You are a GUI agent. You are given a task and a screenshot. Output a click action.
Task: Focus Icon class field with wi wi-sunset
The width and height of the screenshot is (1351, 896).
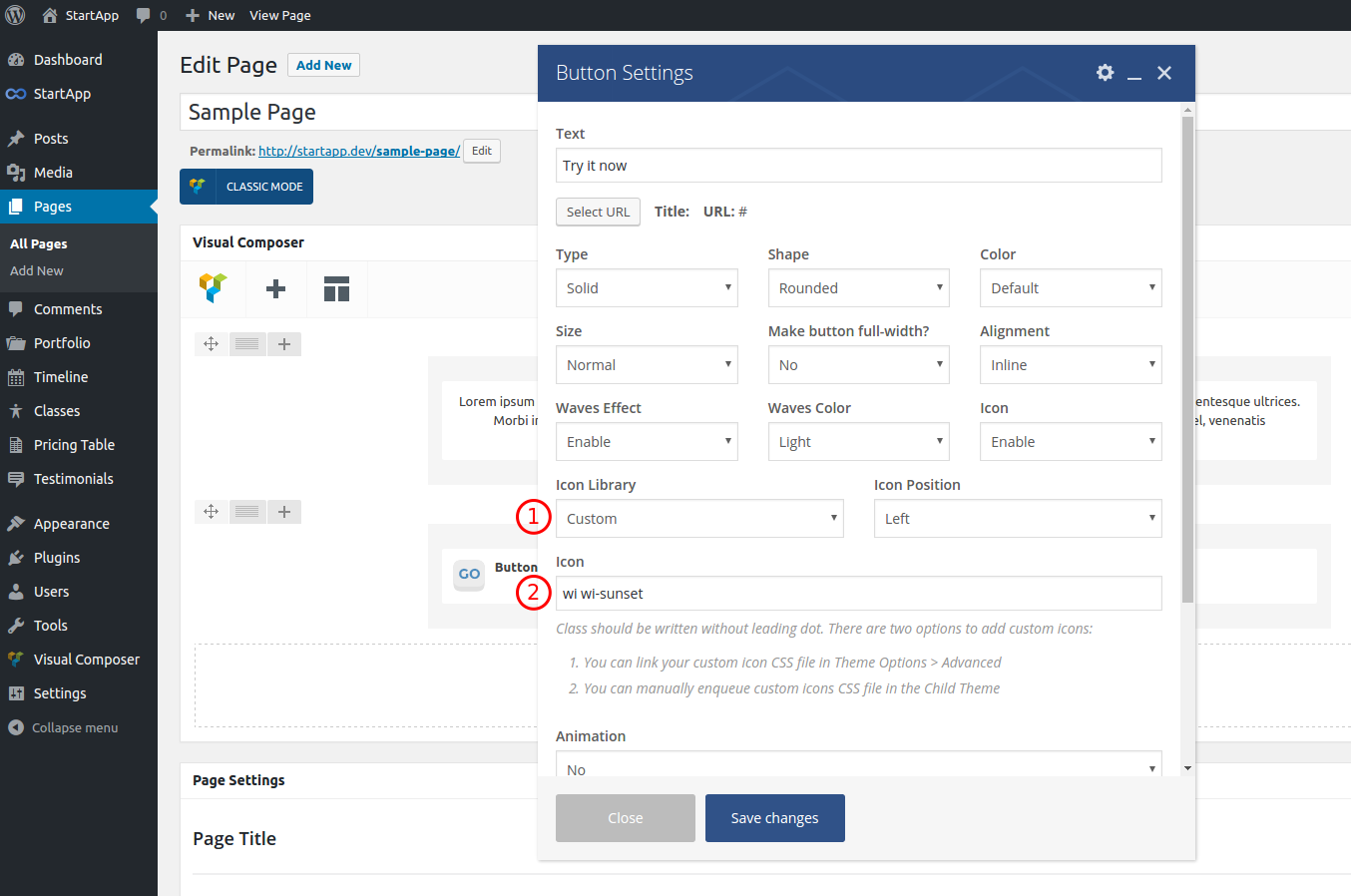pos(858,594)
